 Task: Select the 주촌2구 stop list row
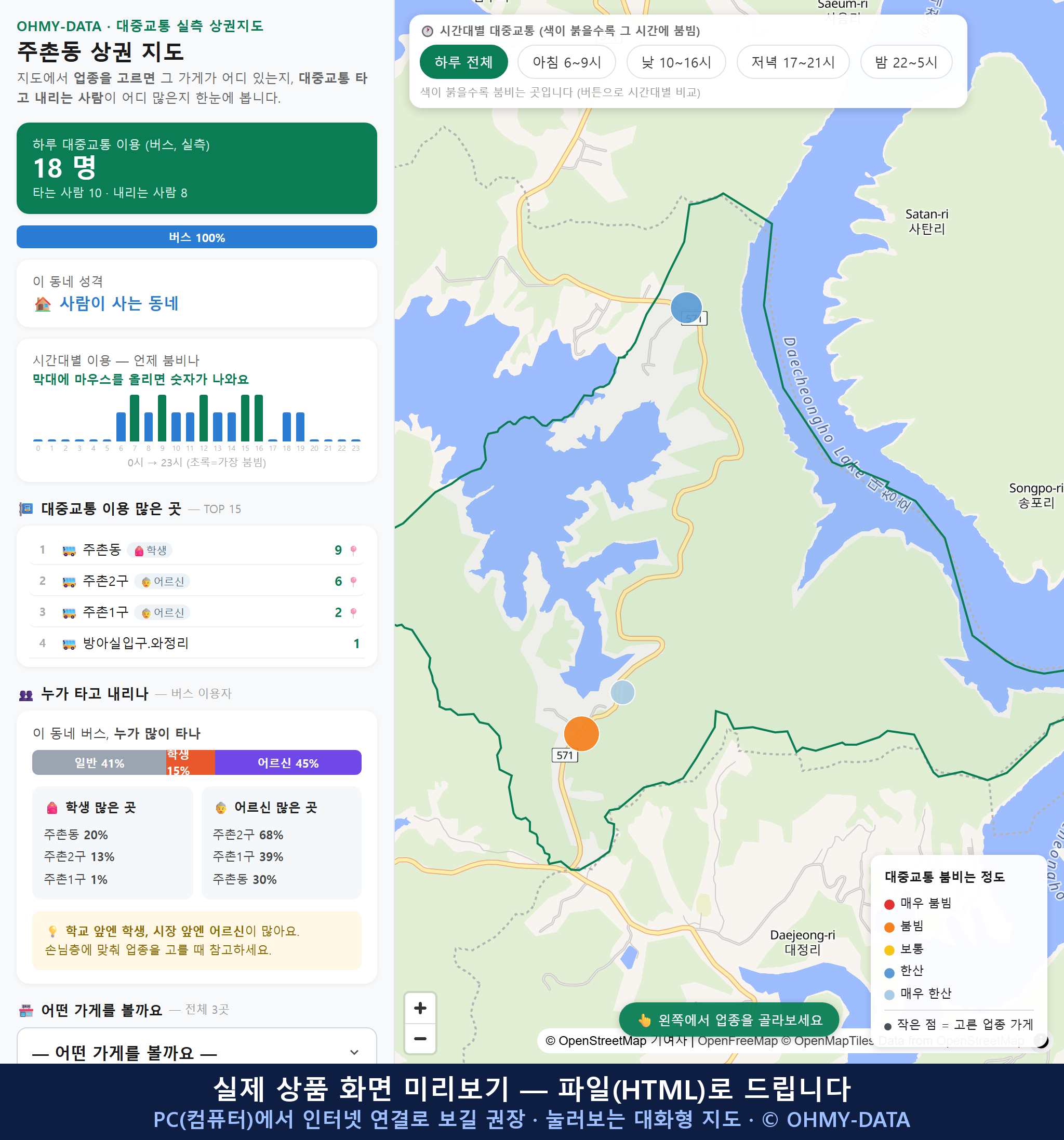[x=197, y=581]
